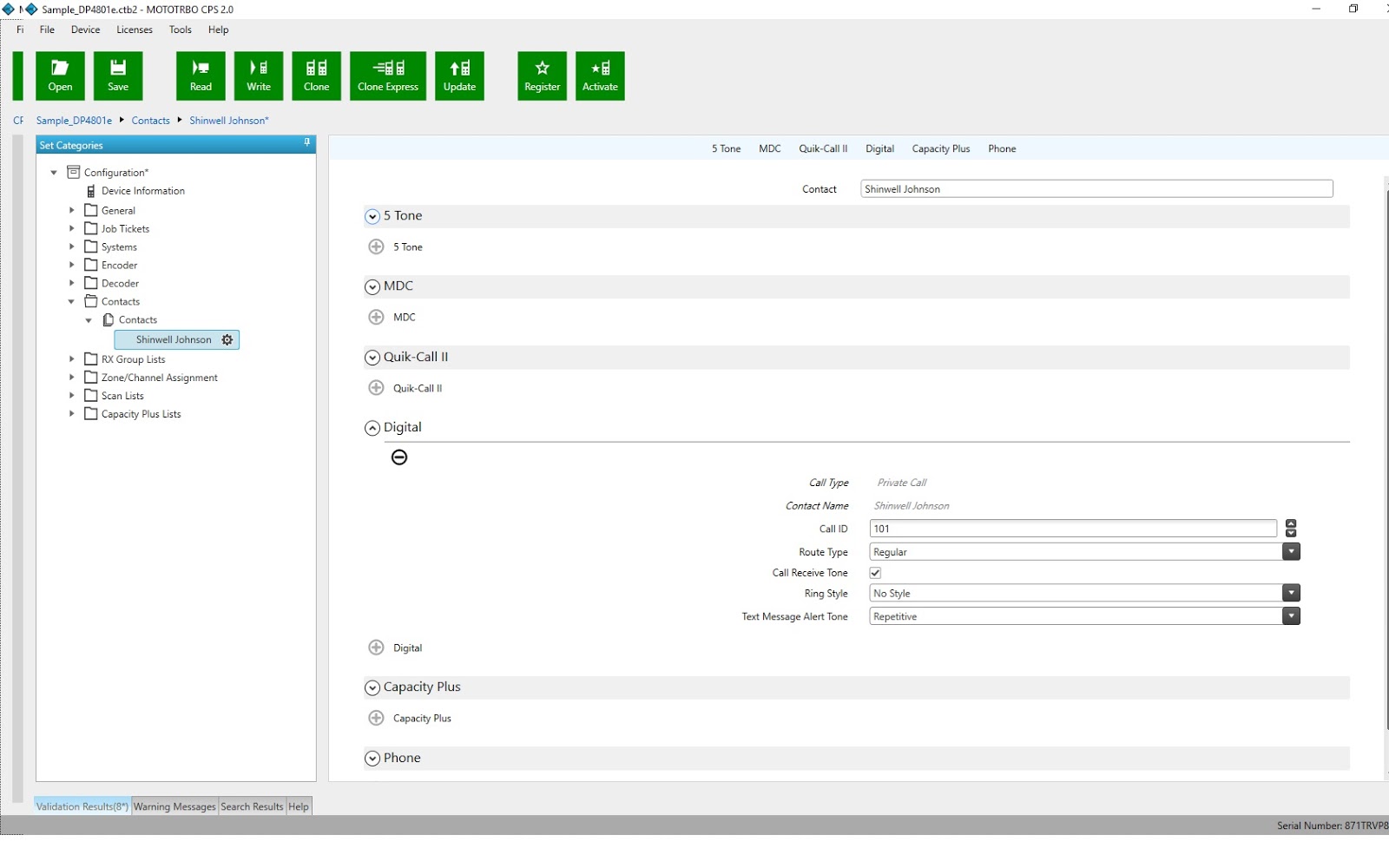Switch to the Warning Messages tab

coord(174,806)
